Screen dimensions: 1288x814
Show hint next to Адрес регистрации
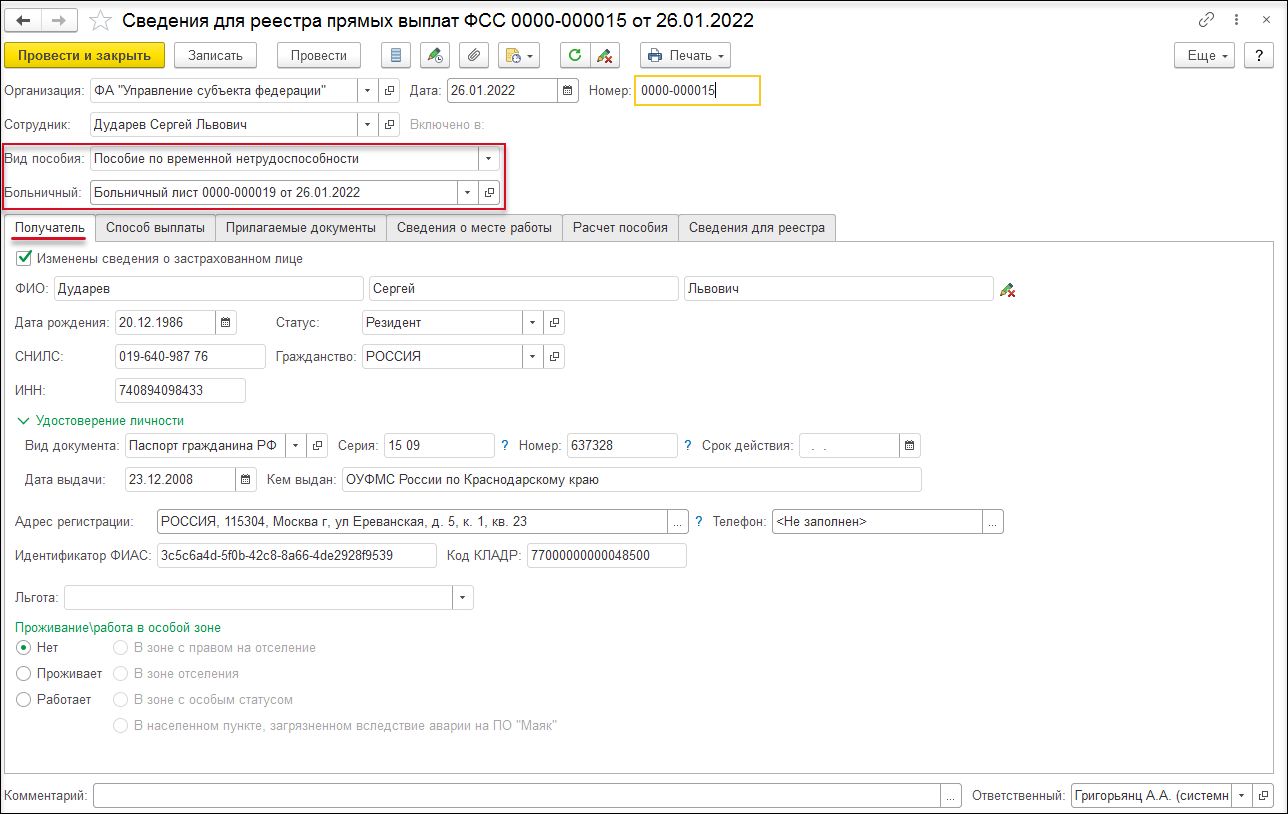click(700, 522)
